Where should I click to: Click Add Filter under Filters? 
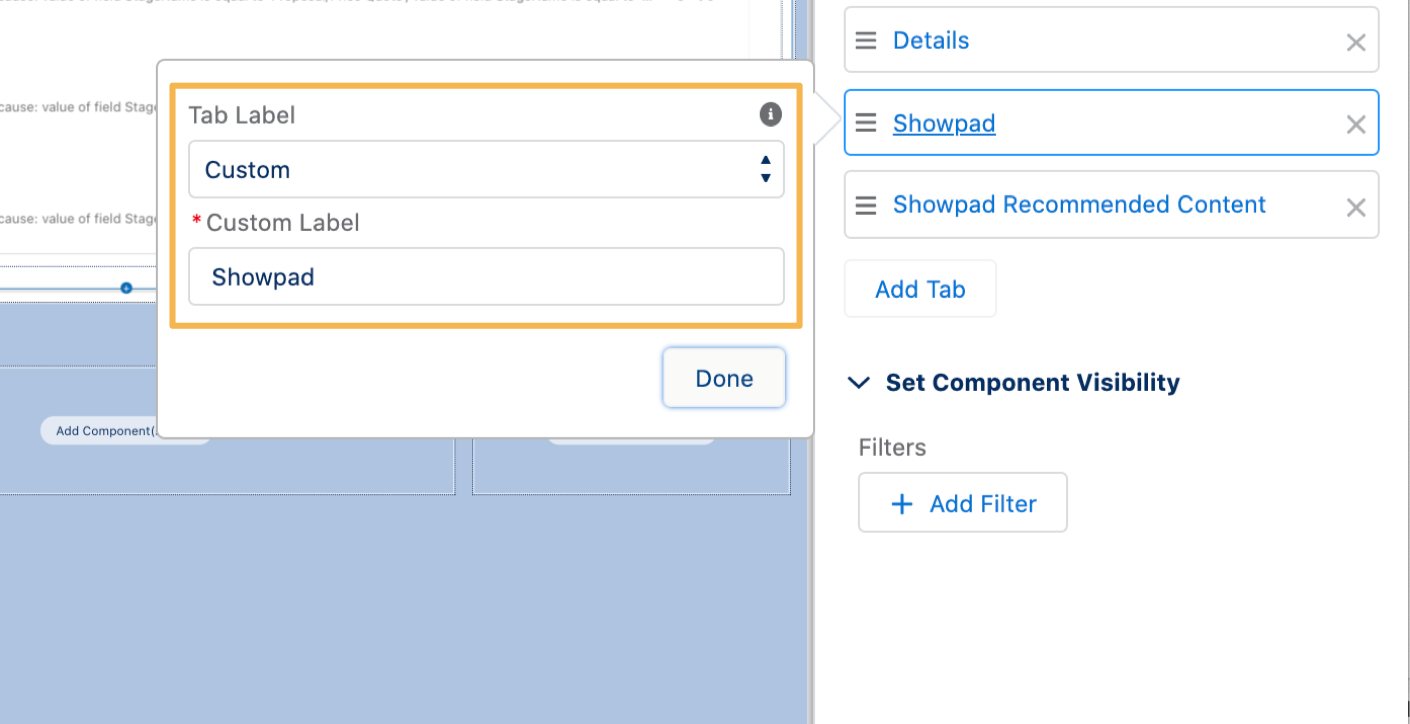(x=961, y=503)
